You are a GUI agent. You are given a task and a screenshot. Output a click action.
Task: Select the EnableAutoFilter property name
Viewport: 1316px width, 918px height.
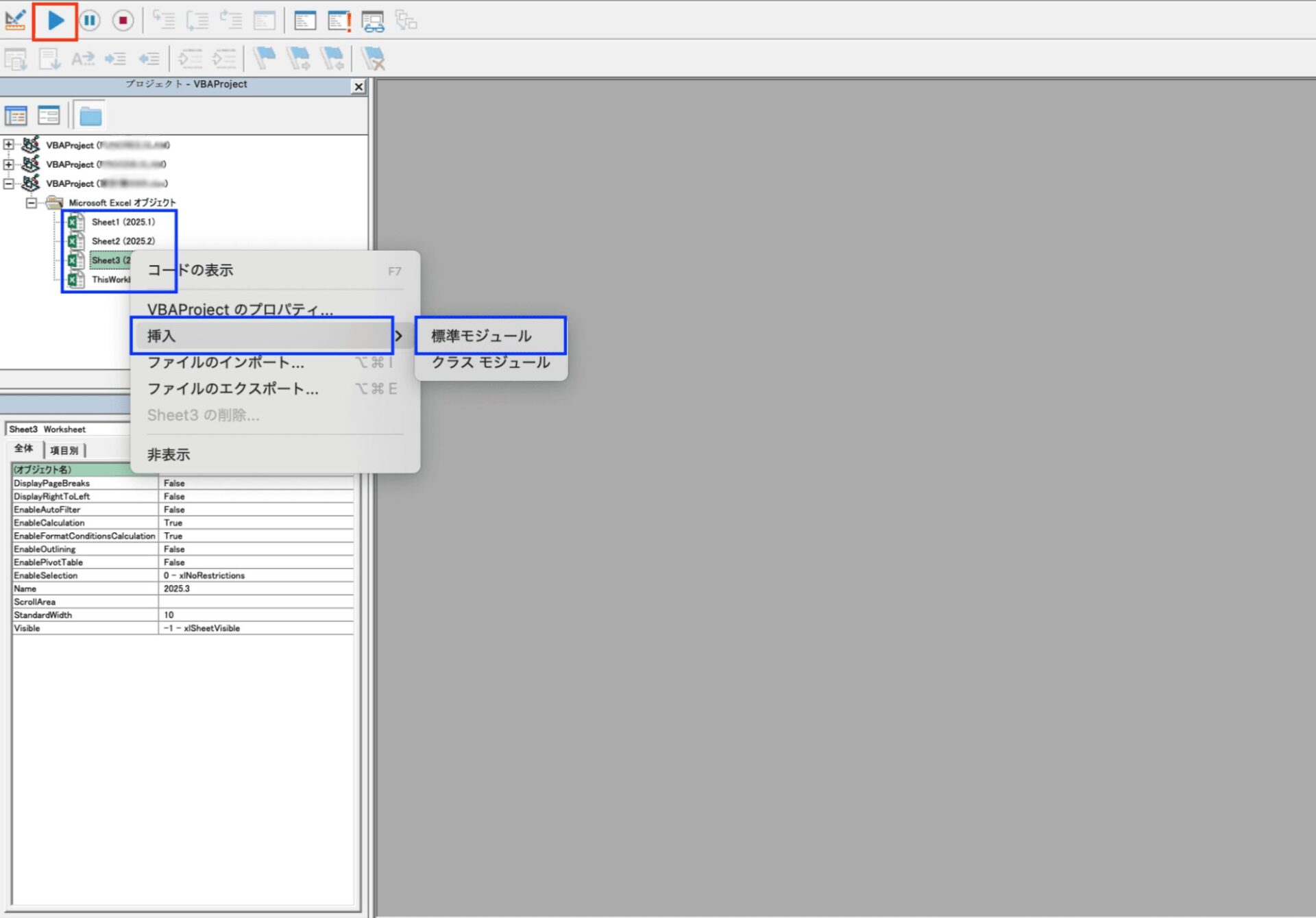pyautogui.click(x=47, y=510)
